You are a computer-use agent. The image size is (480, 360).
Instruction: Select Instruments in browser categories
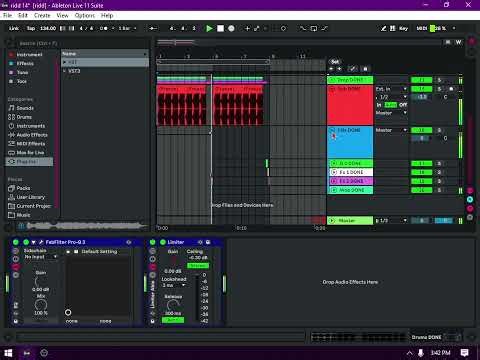coord(27,126)
